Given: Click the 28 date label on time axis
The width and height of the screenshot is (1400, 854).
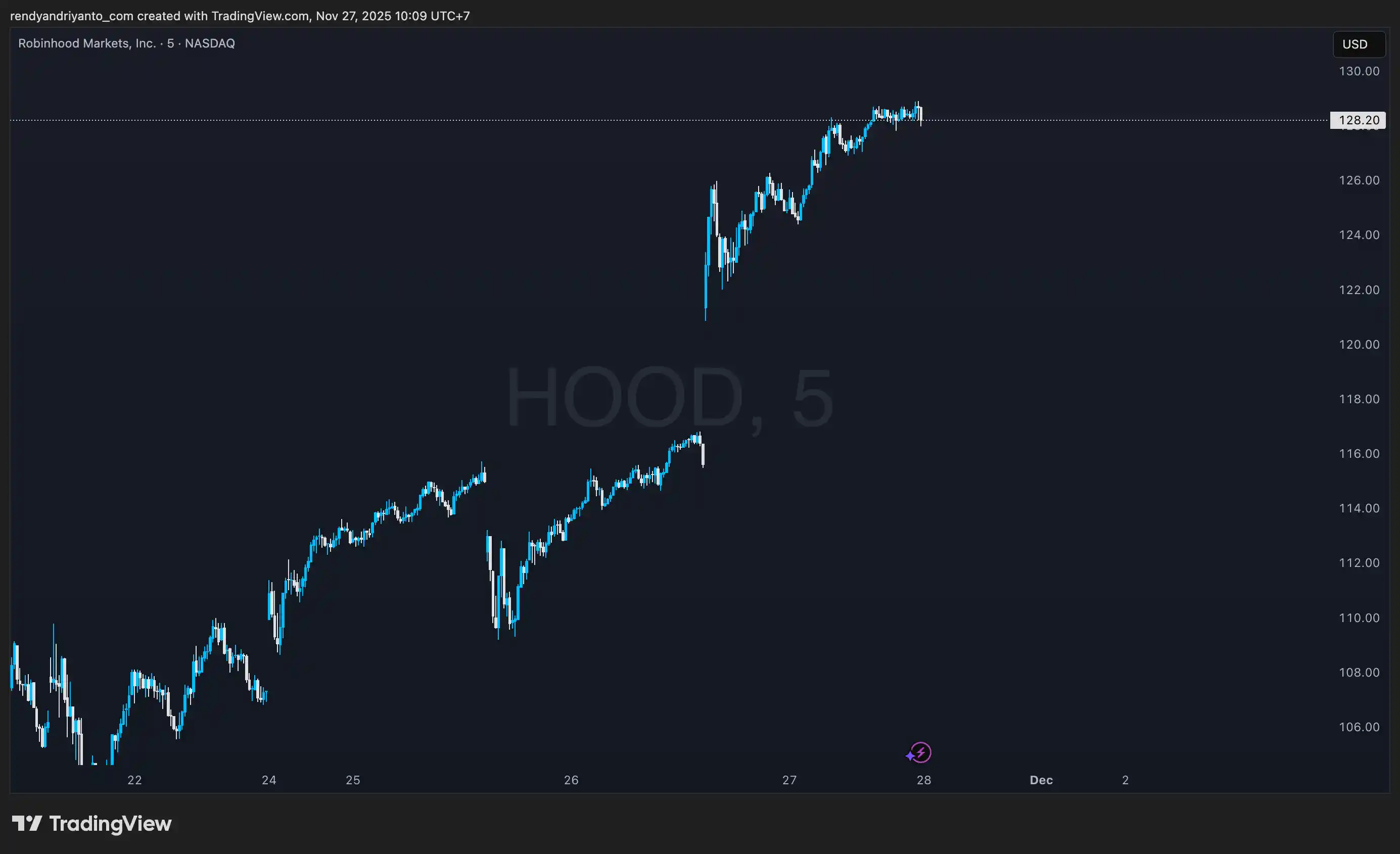Looking at the screenshot, I should (924, 780).
